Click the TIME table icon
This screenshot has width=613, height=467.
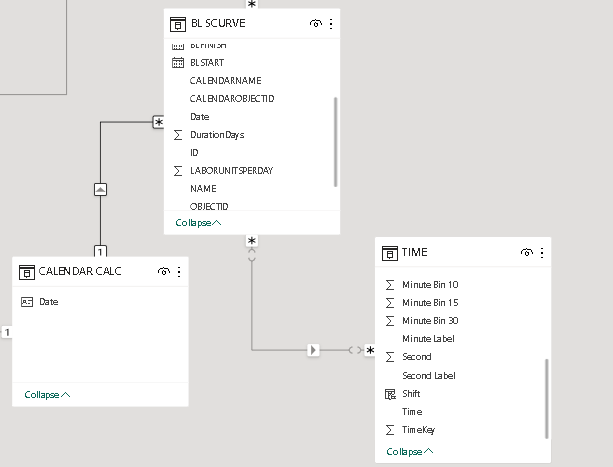click(x=389, y=253)
